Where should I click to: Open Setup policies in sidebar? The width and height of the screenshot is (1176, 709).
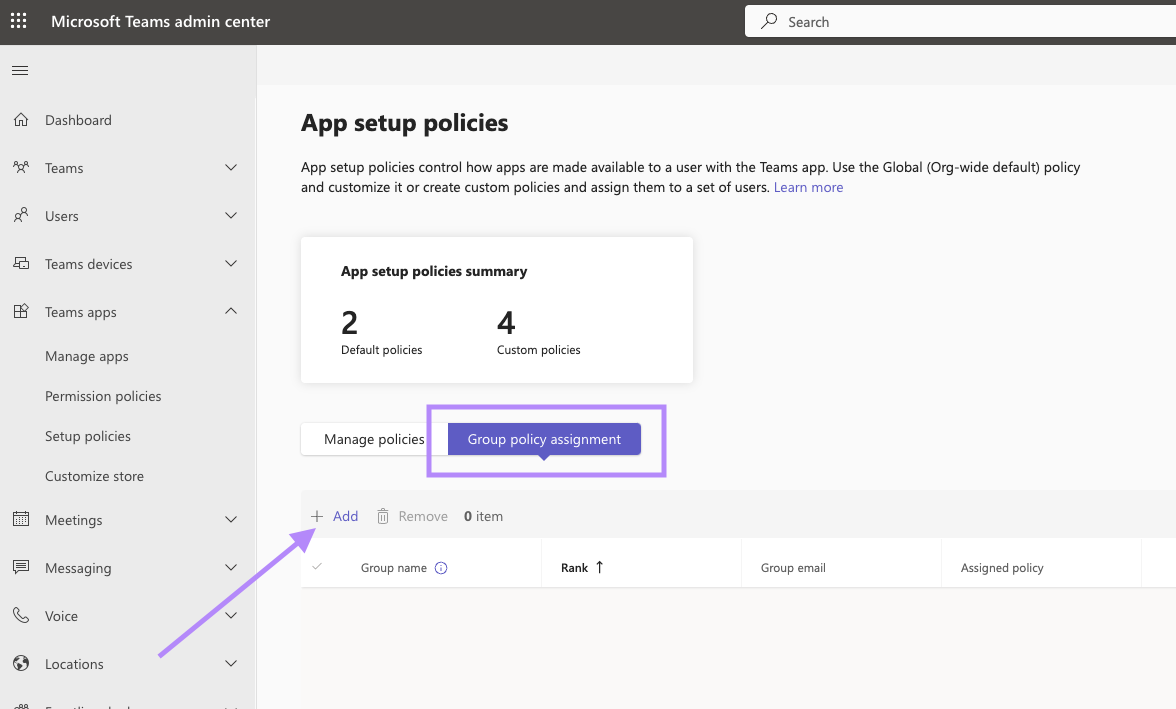pos(88,436)
